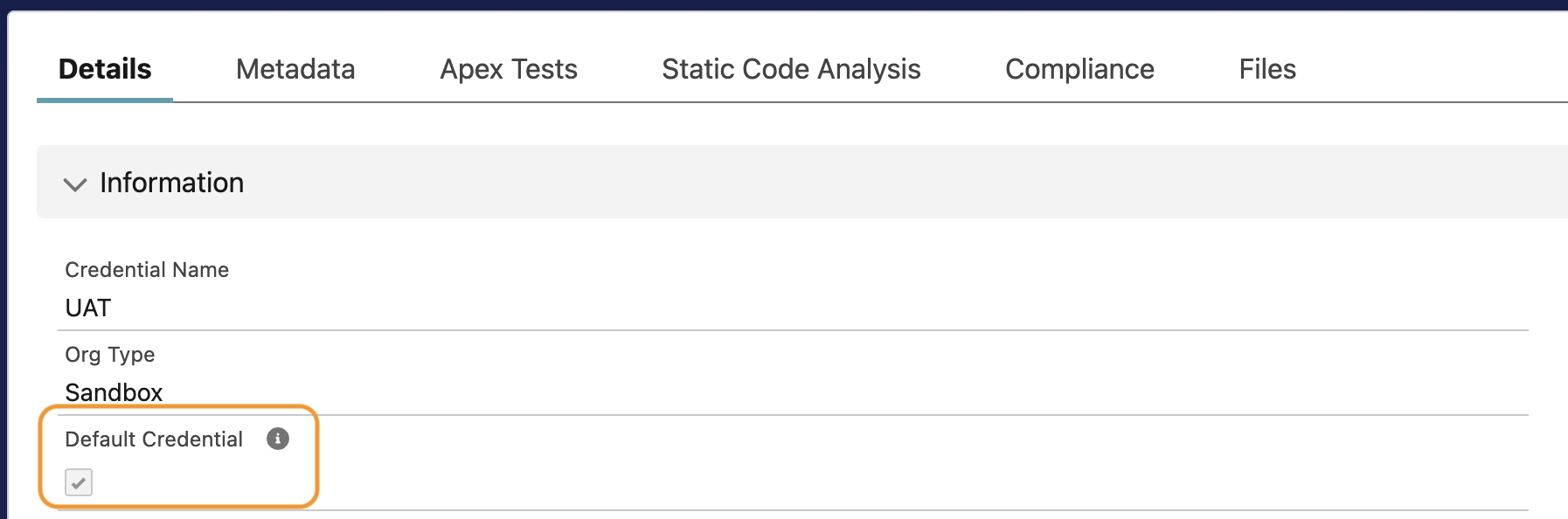Click the Information section heading text
The height and width of the screenshot is (519, 1568).
[x=171, y=183]
